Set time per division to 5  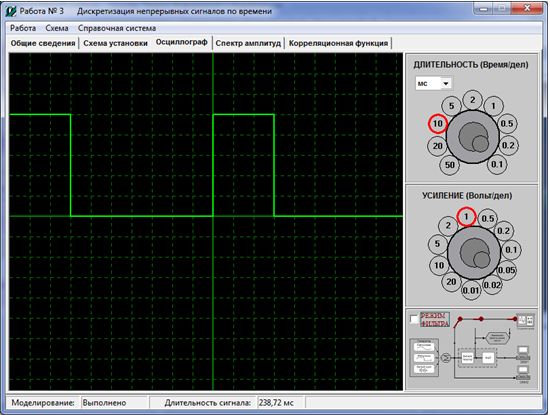[x=451, y=106]
